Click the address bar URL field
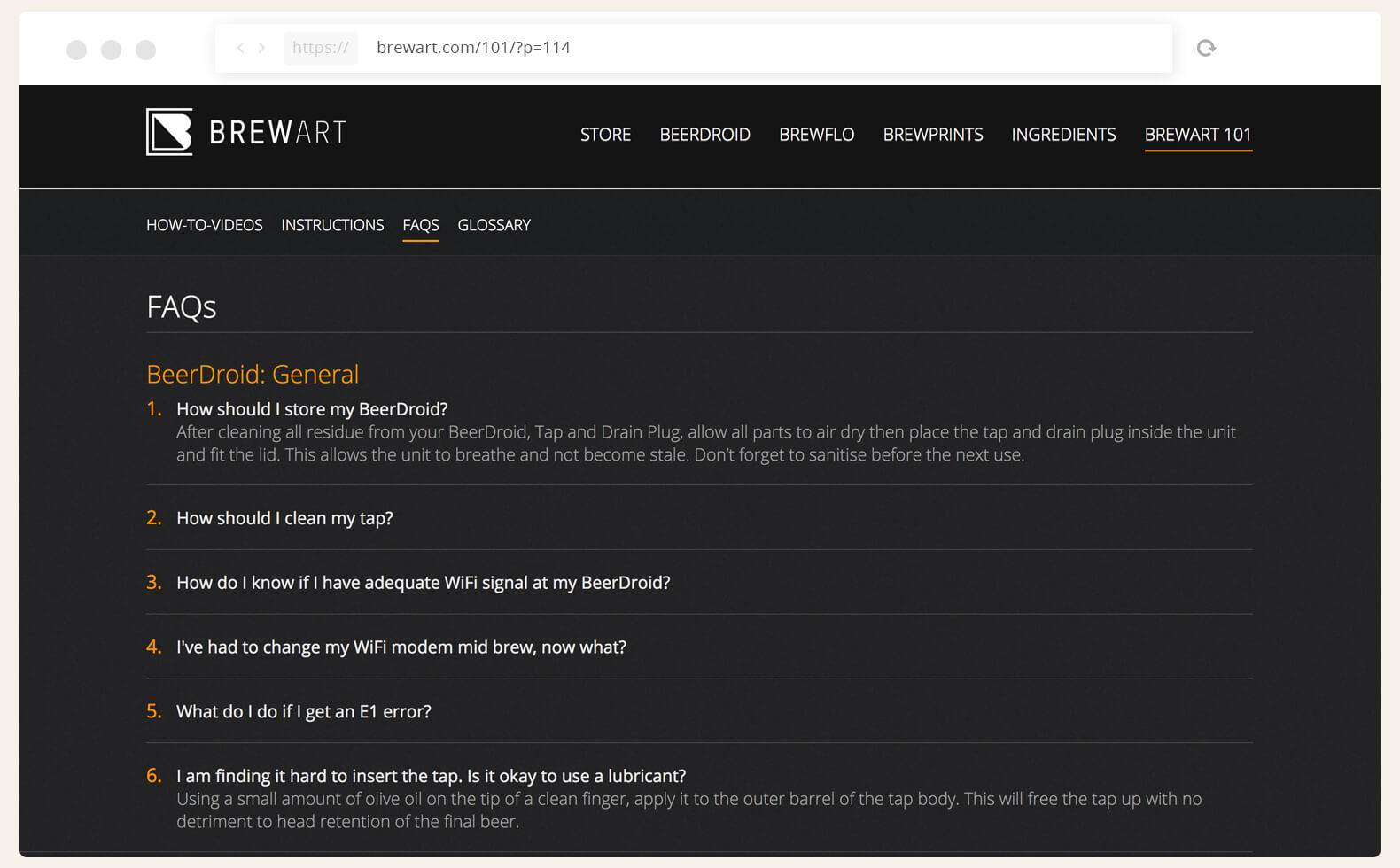Image resolution: width=1400 pixels, height=868 pixels. click(693, 48)
